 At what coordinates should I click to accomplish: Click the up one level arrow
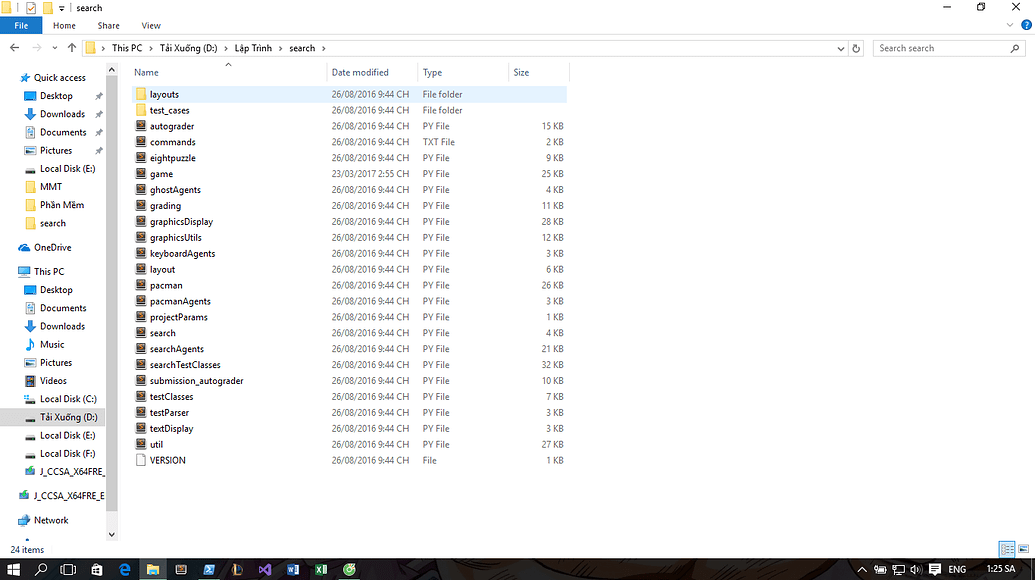coord(71,47)
